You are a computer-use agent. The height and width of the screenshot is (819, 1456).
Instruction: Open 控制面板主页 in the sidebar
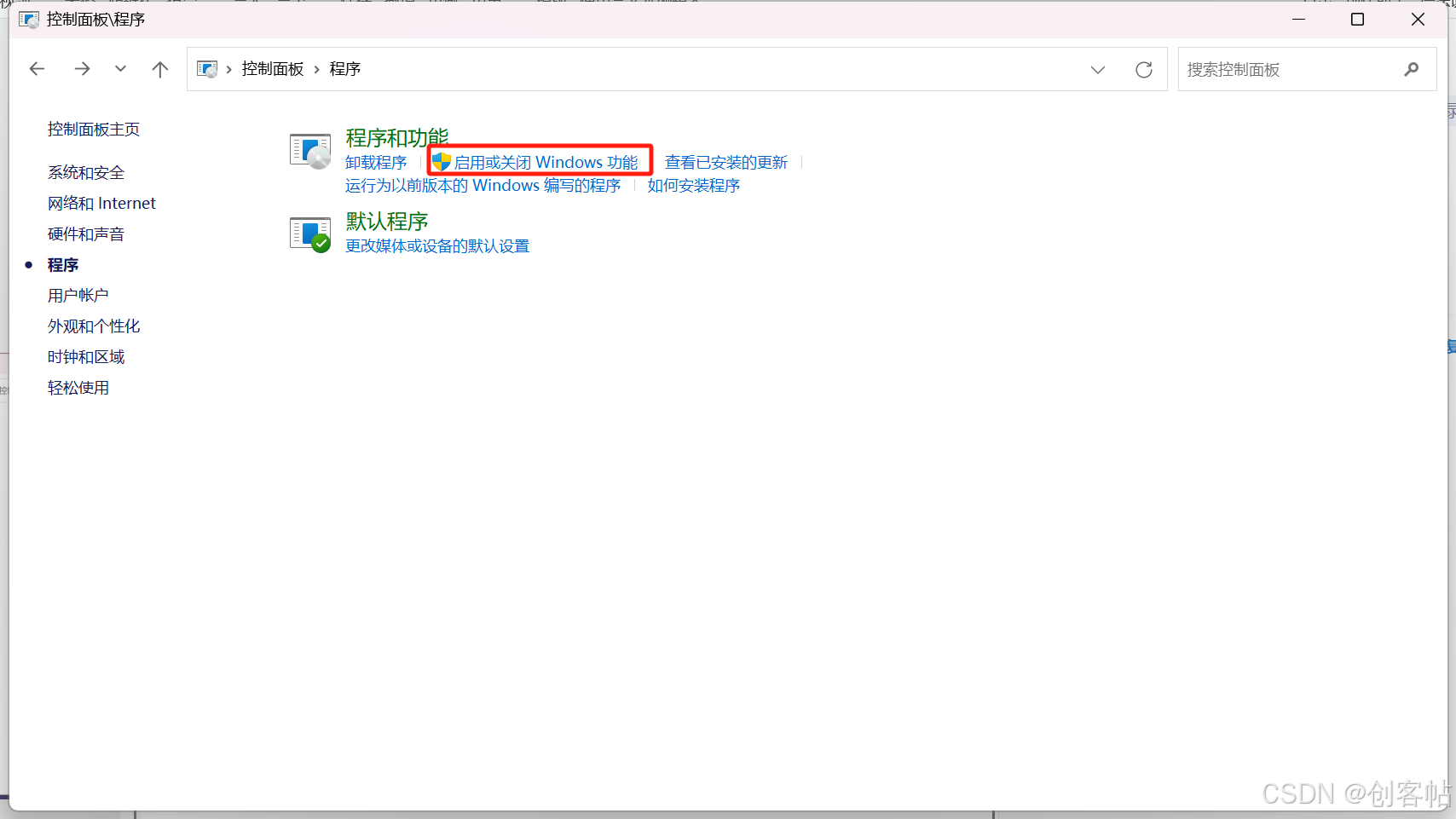click(x=94, y=130)
